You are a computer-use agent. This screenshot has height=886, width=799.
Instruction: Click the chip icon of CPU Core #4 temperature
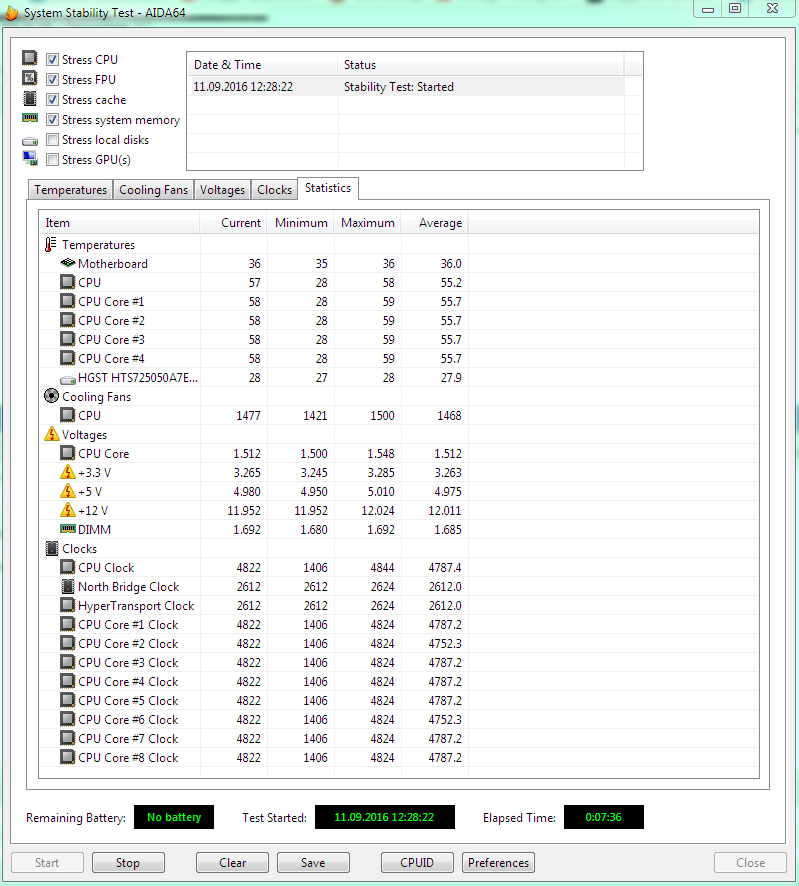(68, 358)
